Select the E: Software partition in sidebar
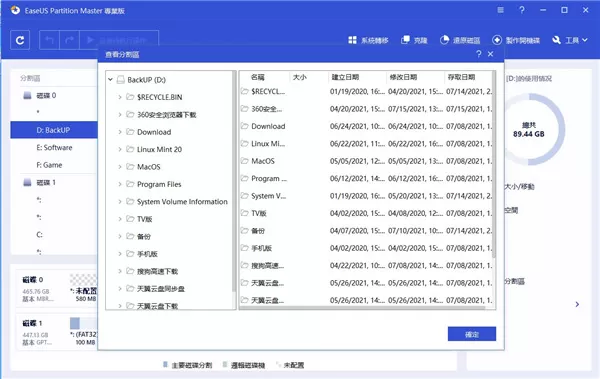600x379 pixels. click(54, 148)
